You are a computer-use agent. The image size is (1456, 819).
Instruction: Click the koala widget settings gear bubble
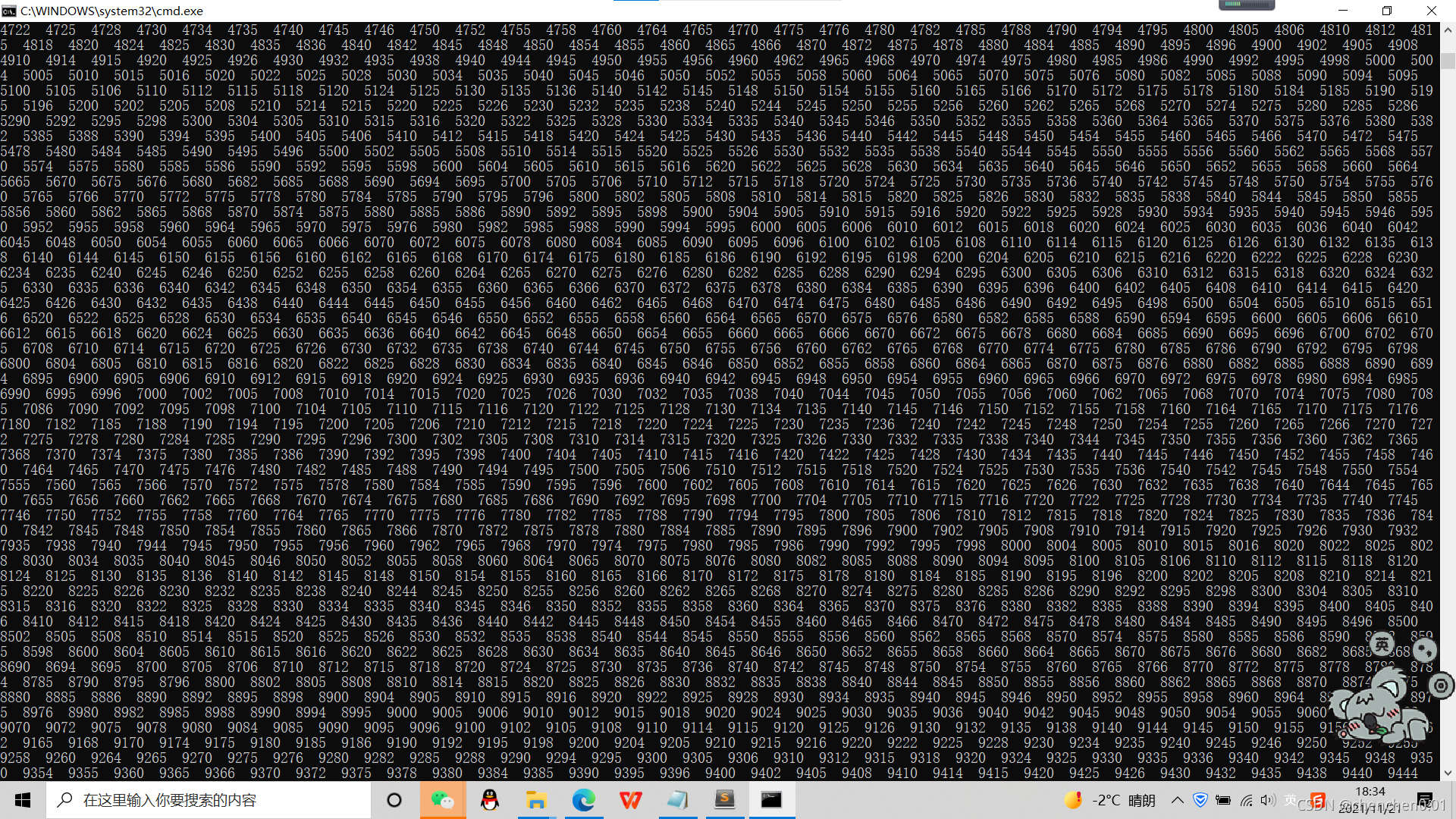(1441, 686)
